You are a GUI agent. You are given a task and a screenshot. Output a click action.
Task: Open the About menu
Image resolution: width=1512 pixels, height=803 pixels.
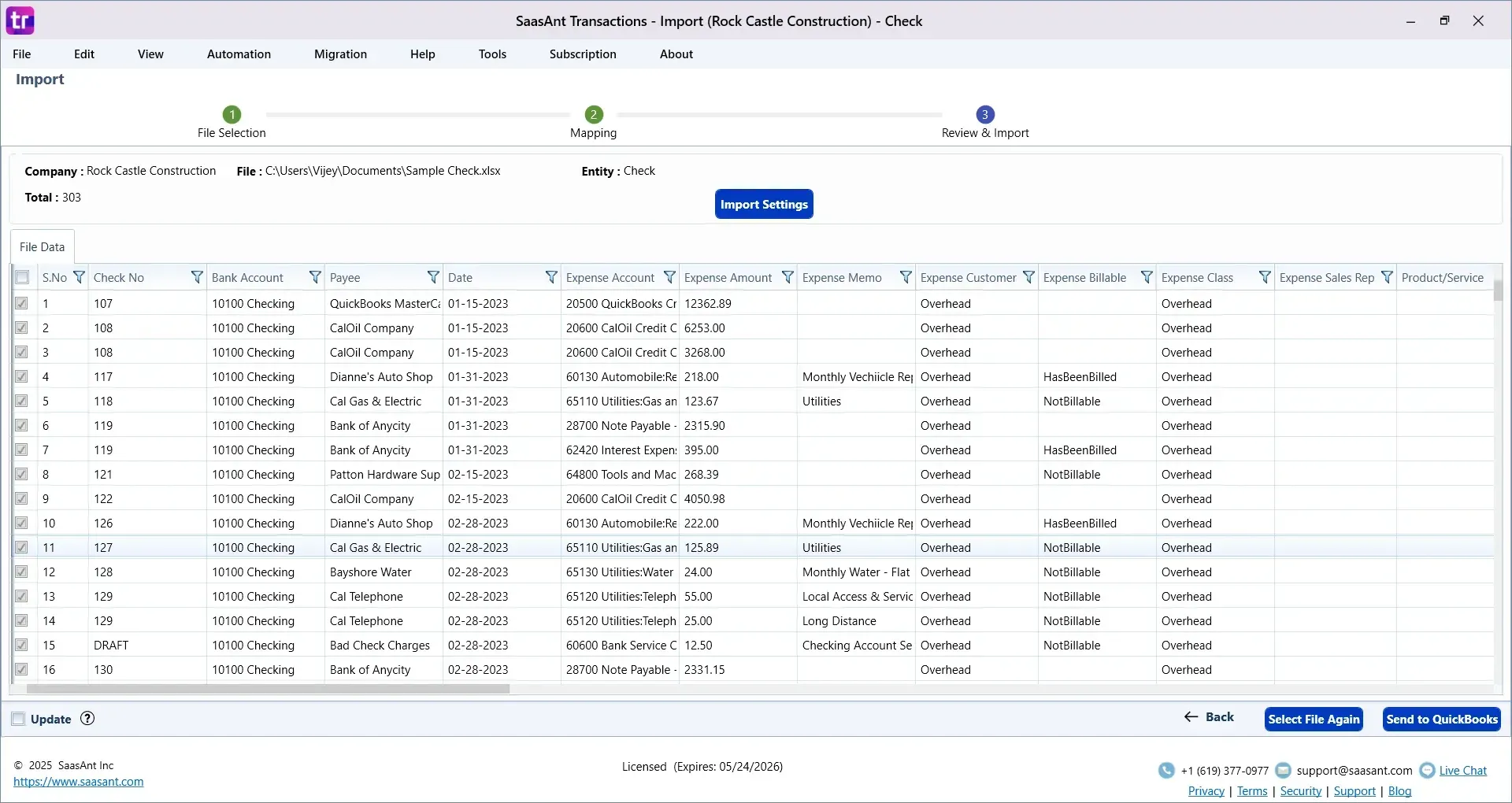click(x=676, y=54)
